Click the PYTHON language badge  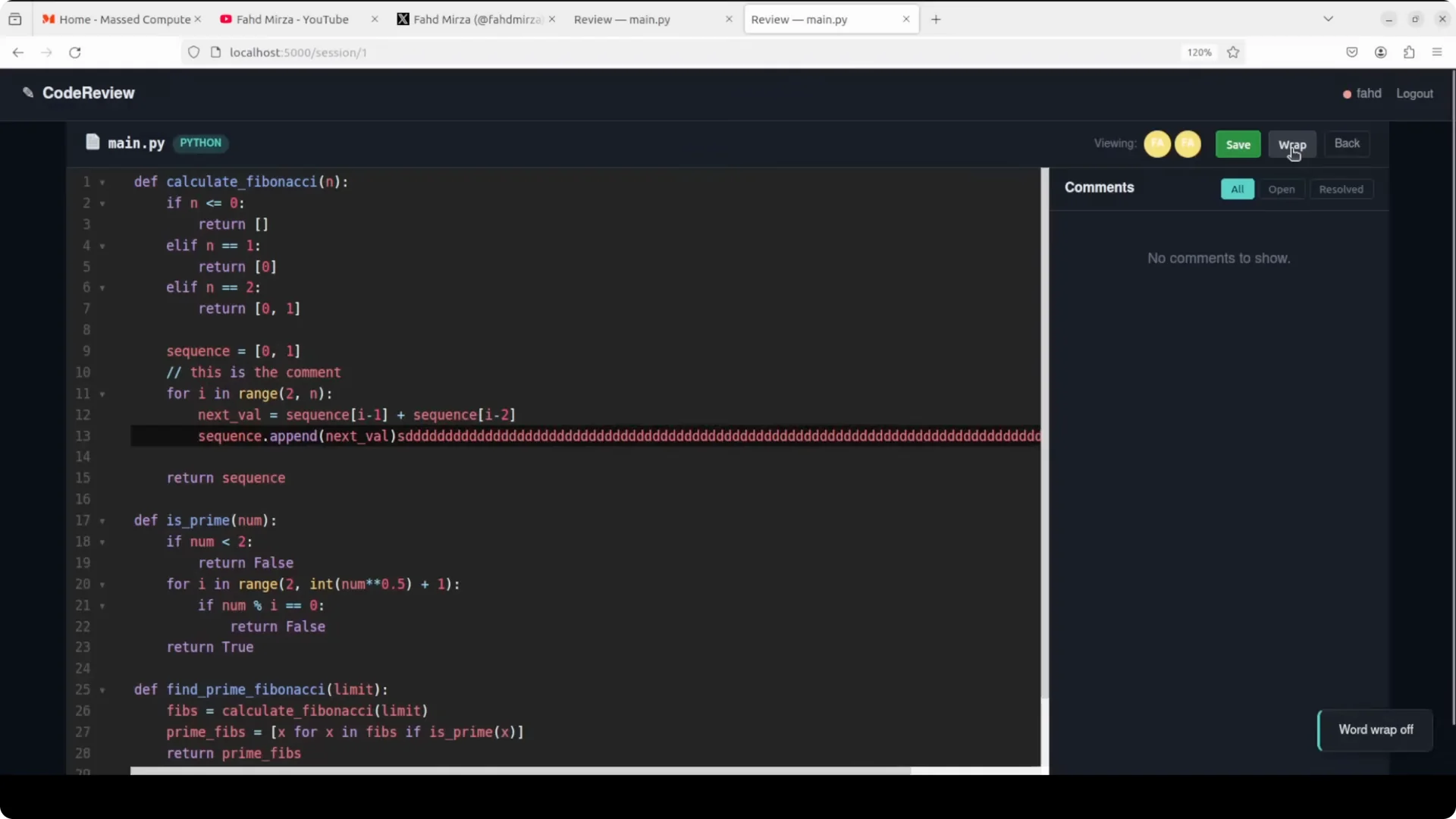click(200, 143)
